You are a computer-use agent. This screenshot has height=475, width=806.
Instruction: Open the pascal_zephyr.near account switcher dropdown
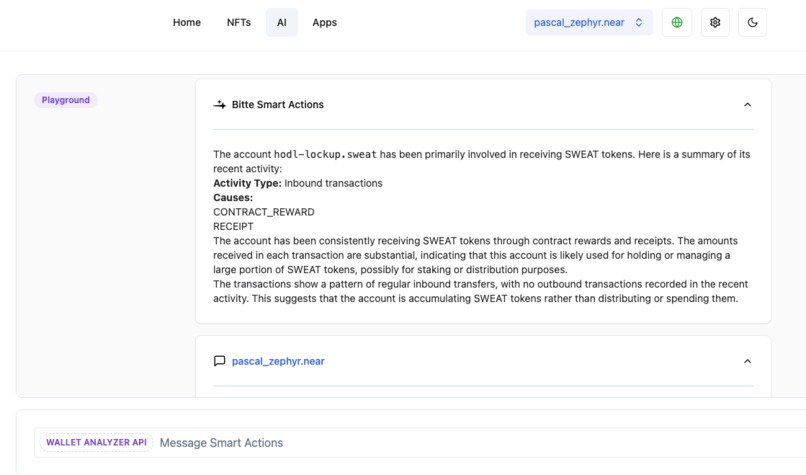pyautogui.click(x=589, y=23)
